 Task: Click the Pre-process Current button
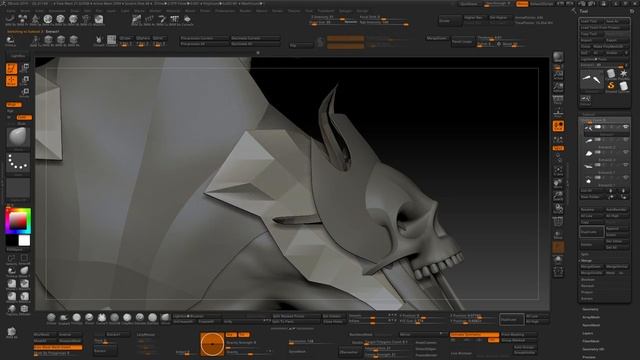[x=204, y=38]
